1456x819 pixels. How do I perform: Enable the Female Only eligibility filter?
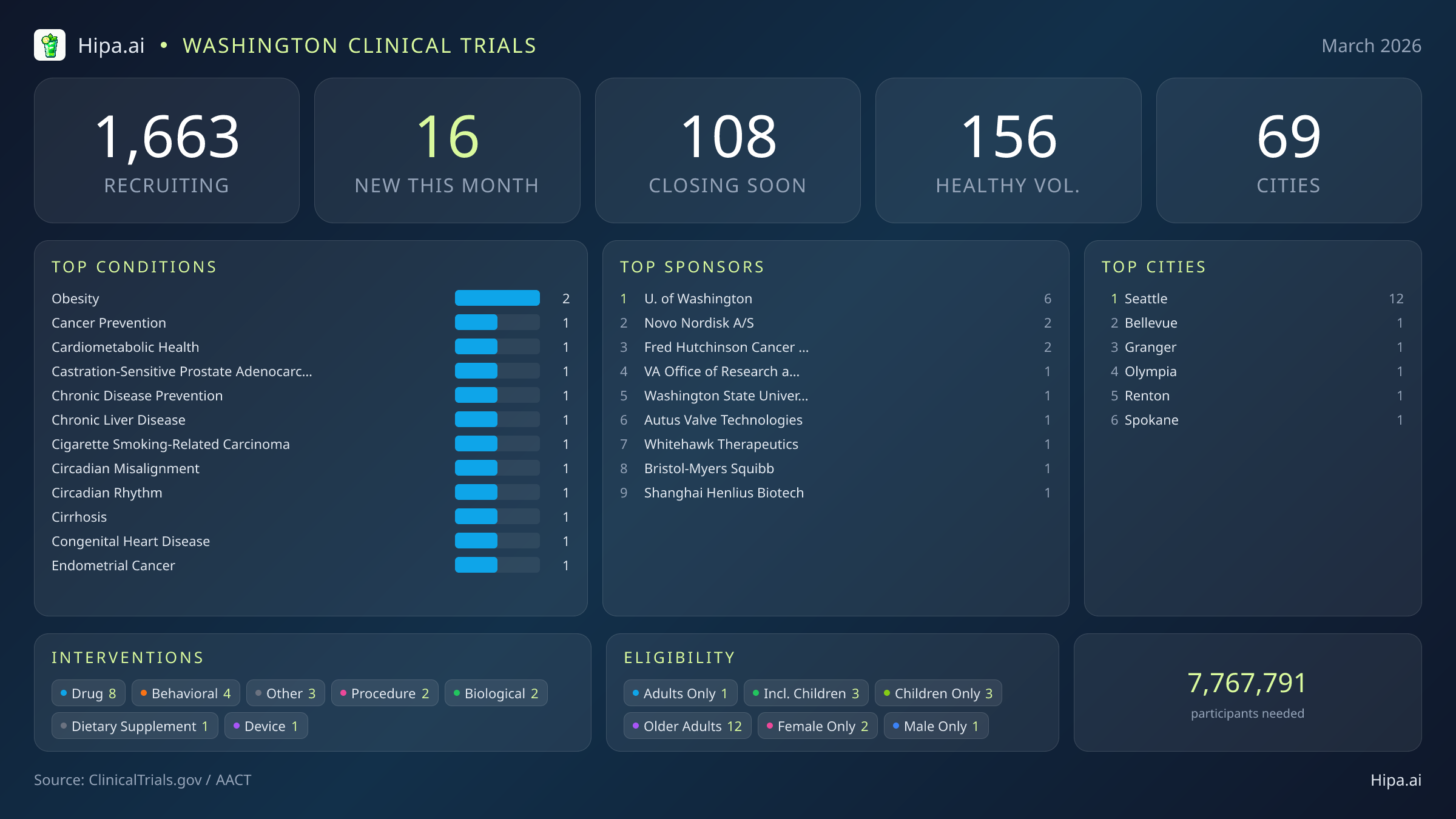[817, 726]
